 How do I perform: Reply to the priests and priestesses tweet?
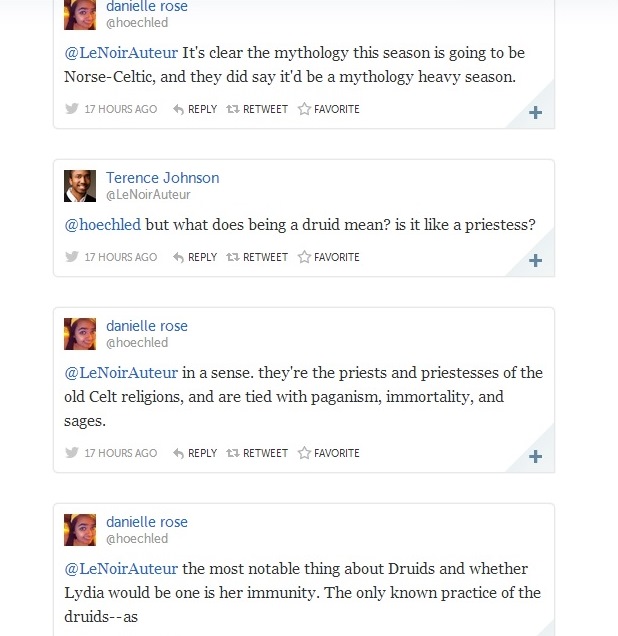click(195, 453)
